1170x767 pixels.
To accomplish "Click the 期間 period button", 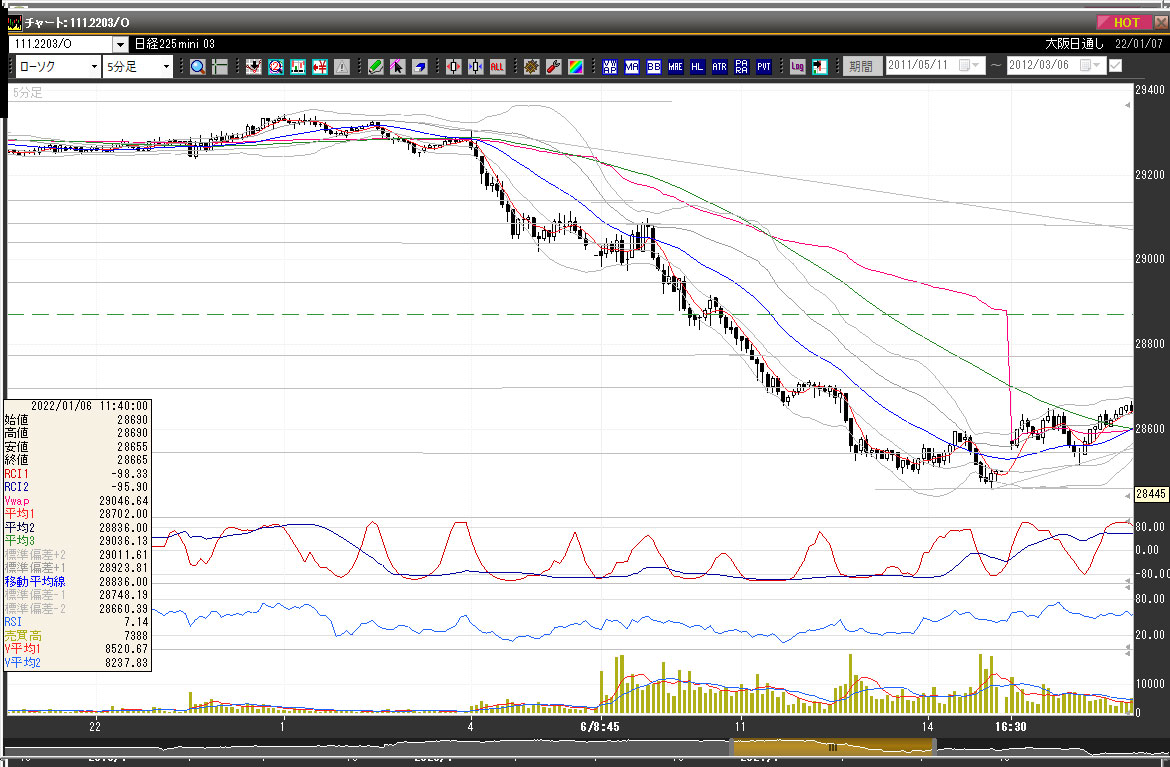I will point(862,66).
